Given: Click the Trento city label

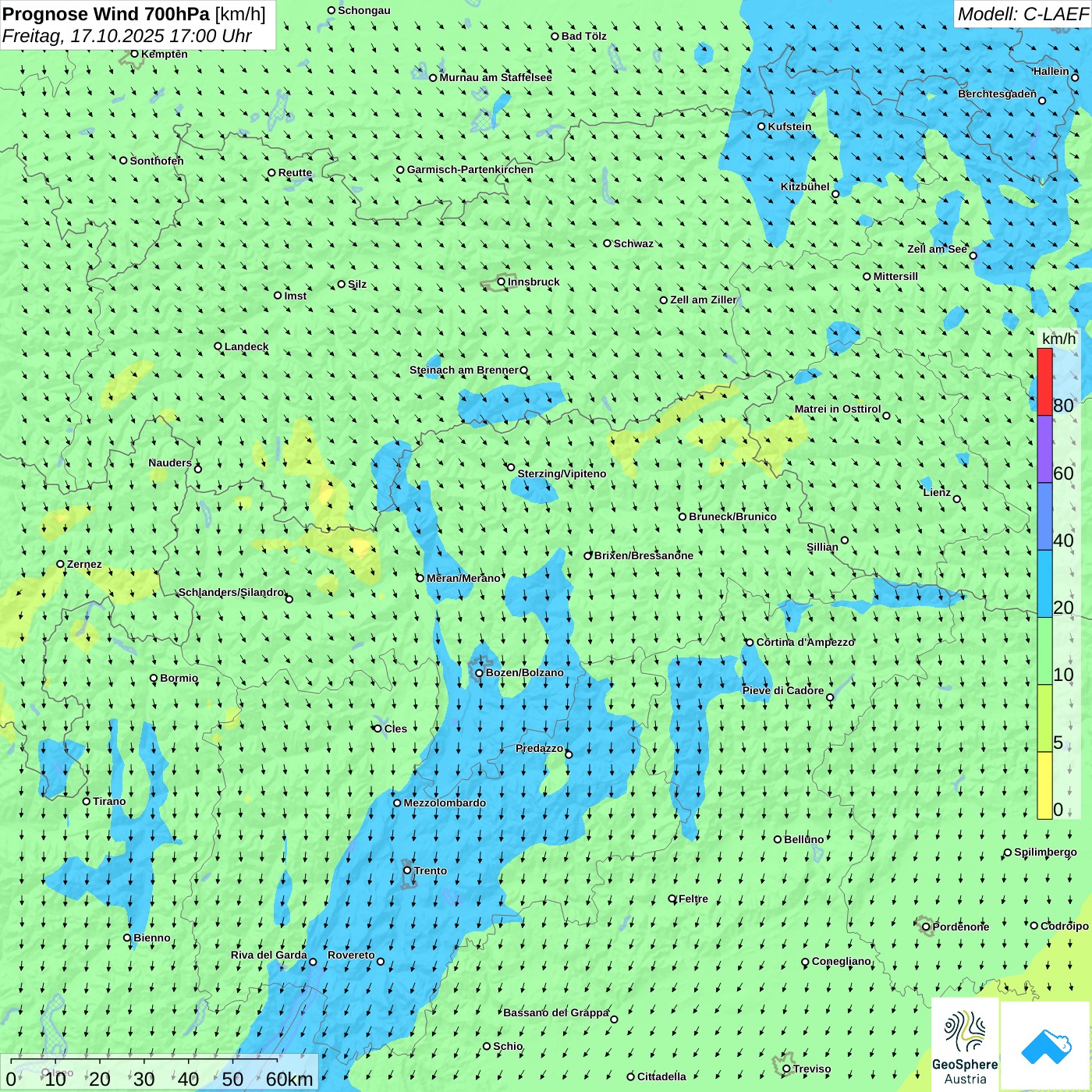Looking at the screenshot, I should (431, 870).
